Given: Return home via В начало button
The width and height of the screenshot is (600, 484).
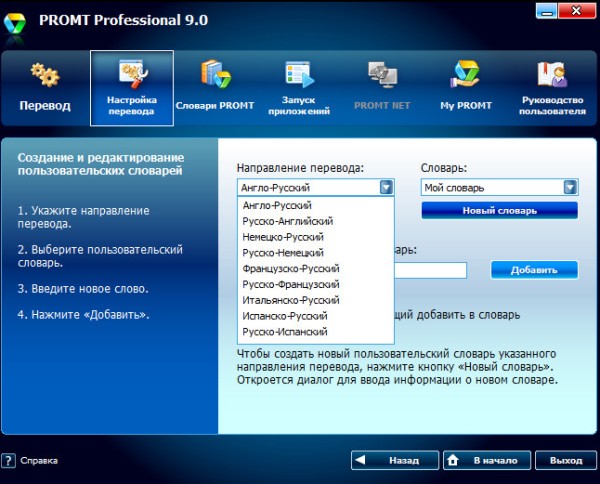Looking at the screenshot, I should point(485,461).
